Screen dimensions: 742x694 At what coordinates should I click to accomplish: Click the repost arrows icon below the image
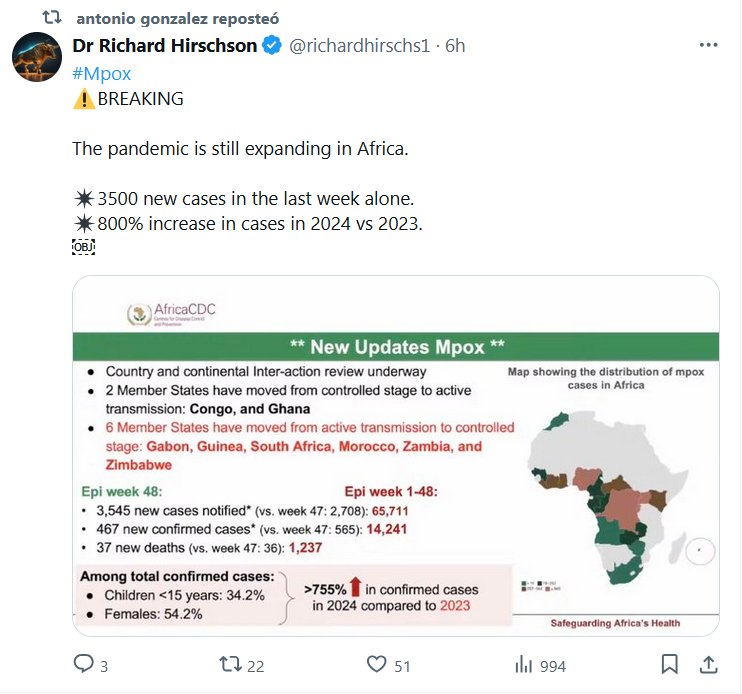click(231, 665)
